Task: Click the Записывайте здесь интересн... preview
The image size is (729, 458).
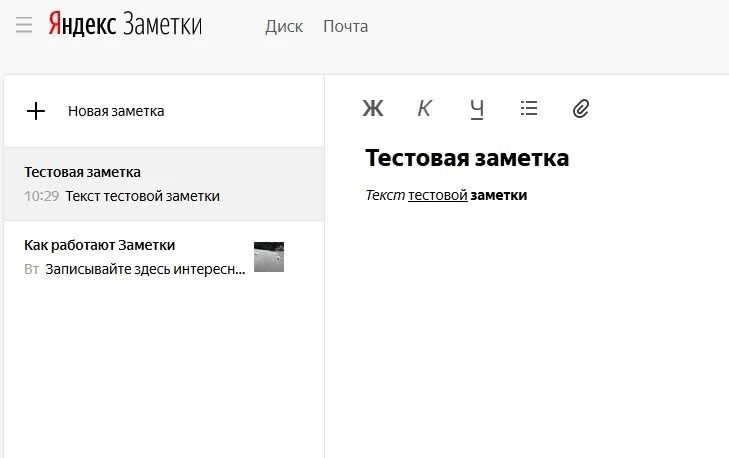Action: click(x=145, y=269)
